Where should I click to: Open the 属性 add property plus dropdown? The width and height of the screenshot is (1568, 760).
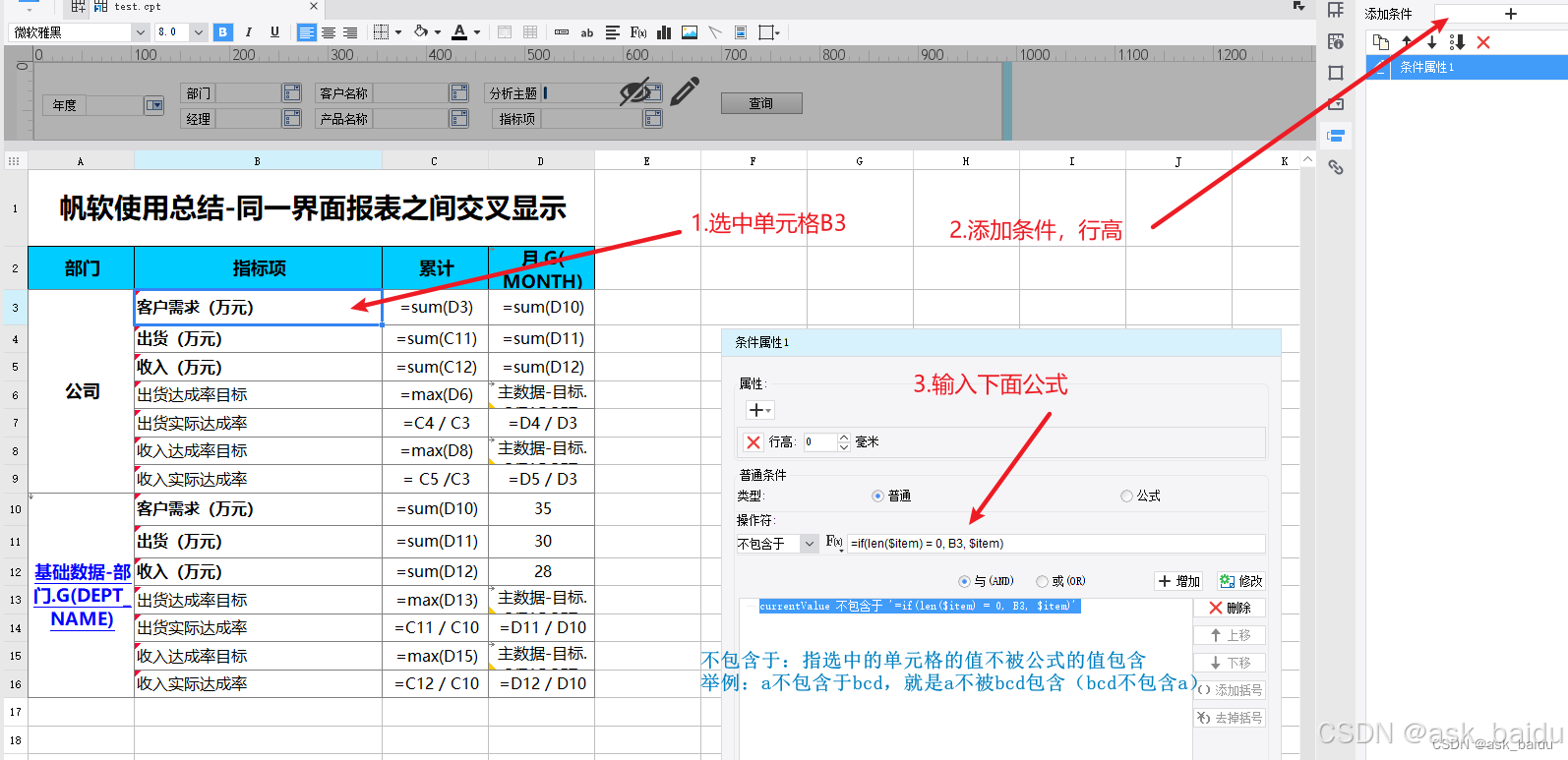point(760,410)
